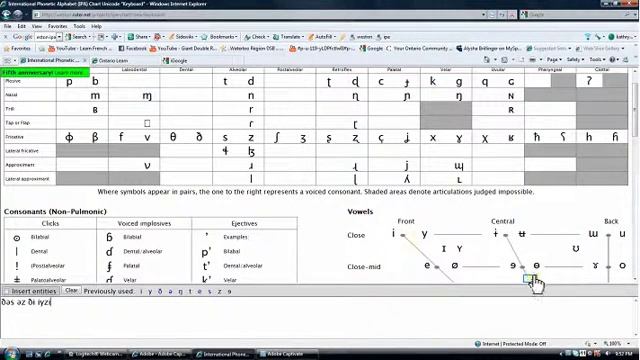The height and width of the screenshot is (360, 640).
Task: Click the spell Check toolbar button
Action: pos(257,37)
